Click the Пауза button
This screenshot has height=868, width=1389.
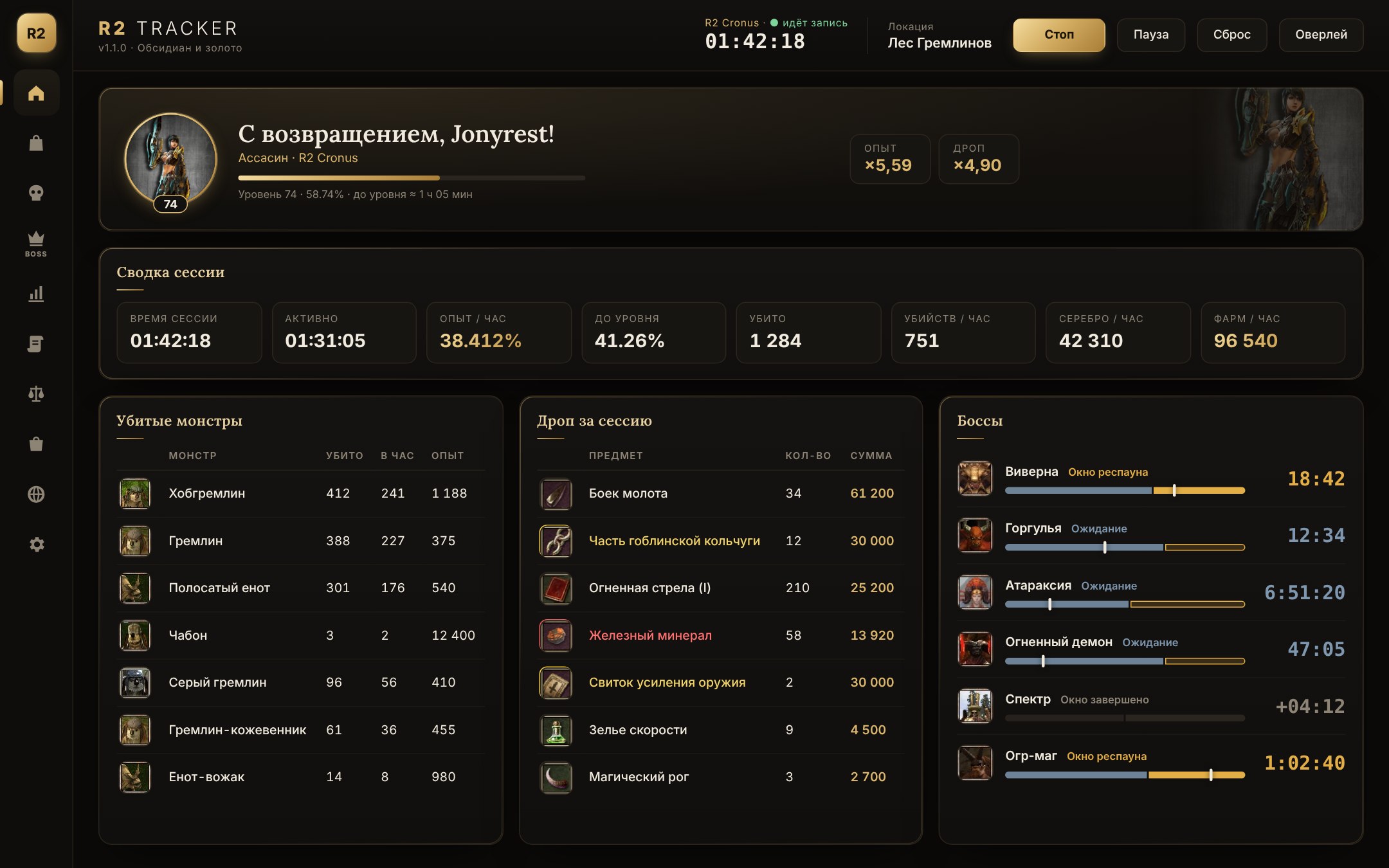[x=1150, y=35]
